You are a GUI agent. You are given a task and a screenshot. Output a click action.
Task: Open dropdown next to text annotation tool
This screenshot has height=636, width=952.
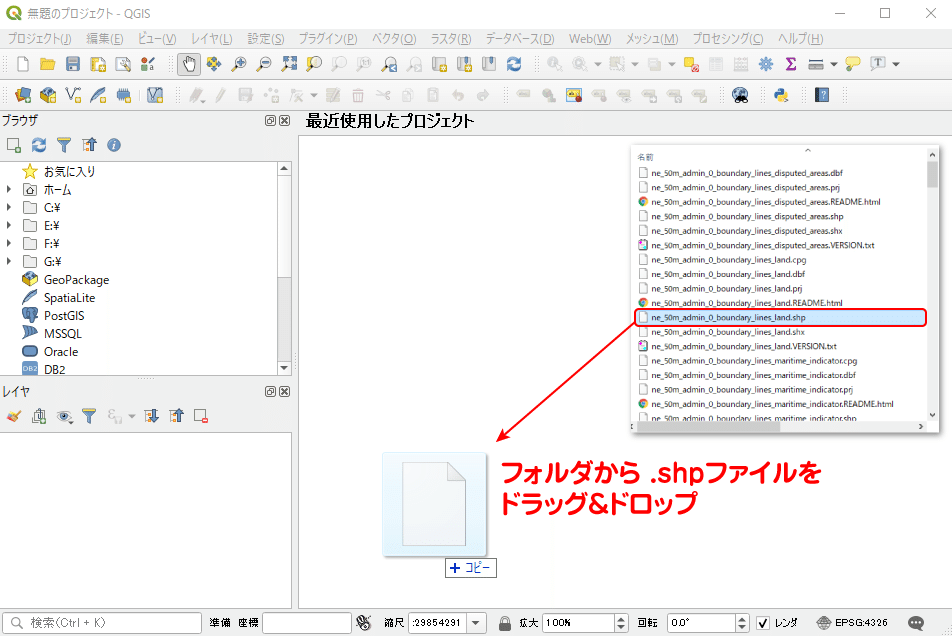pyautogui.click(x=896, y=64)
